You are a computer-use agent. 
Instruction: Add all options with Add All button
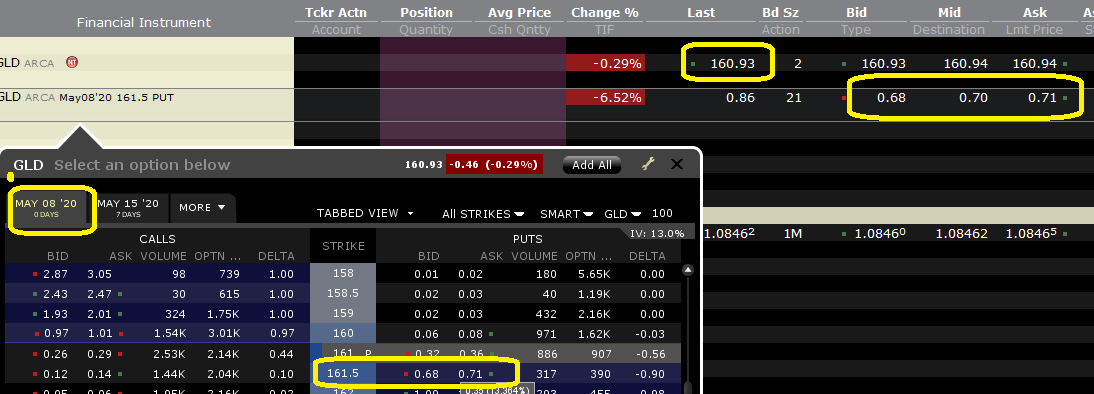pyautogui.click(x=592, y=165)
